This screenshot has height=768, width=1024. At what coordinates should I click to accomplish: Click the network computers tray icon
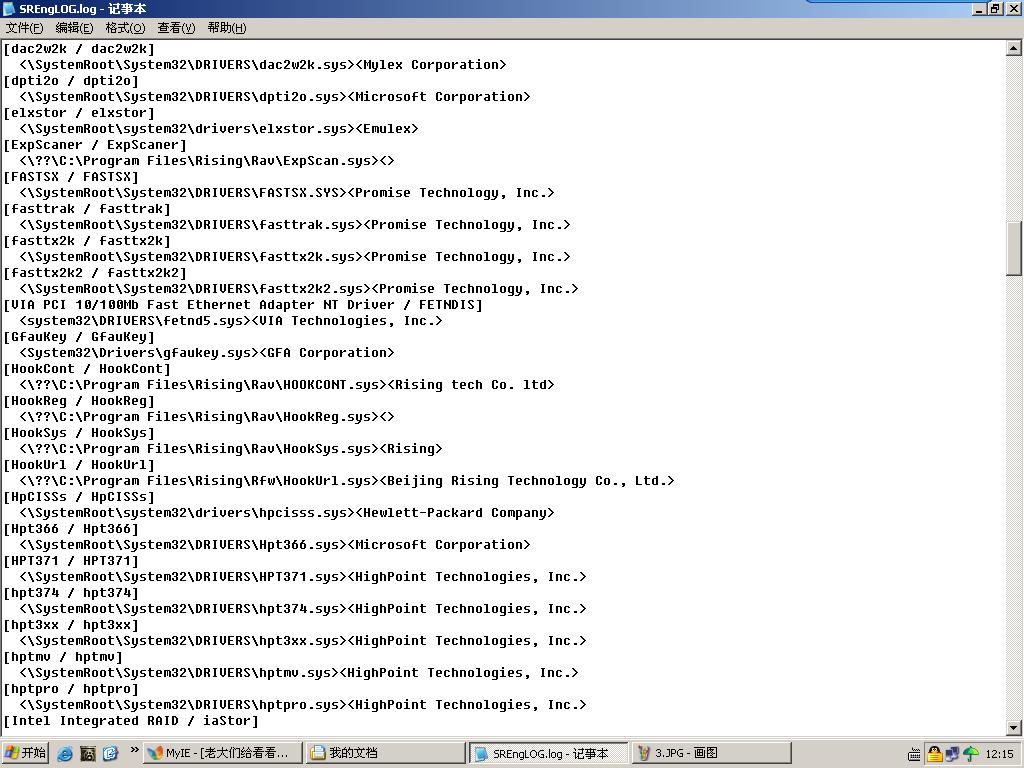coord(952,754)
